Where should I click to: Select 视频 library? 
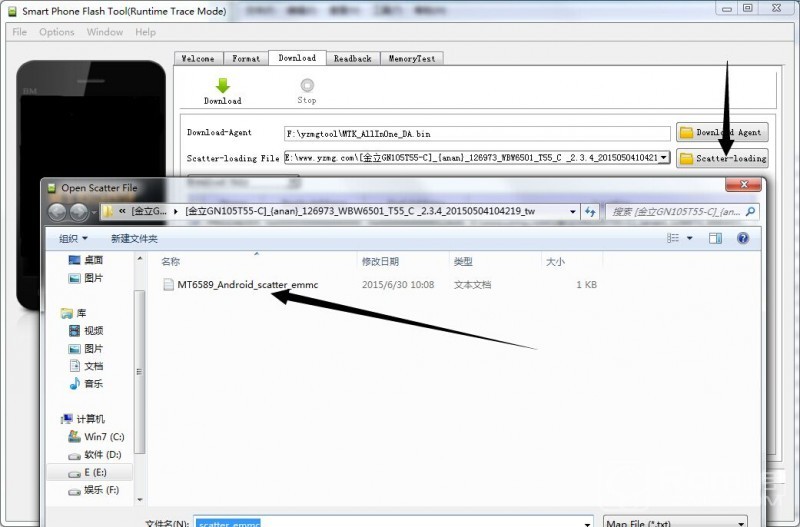86,331
